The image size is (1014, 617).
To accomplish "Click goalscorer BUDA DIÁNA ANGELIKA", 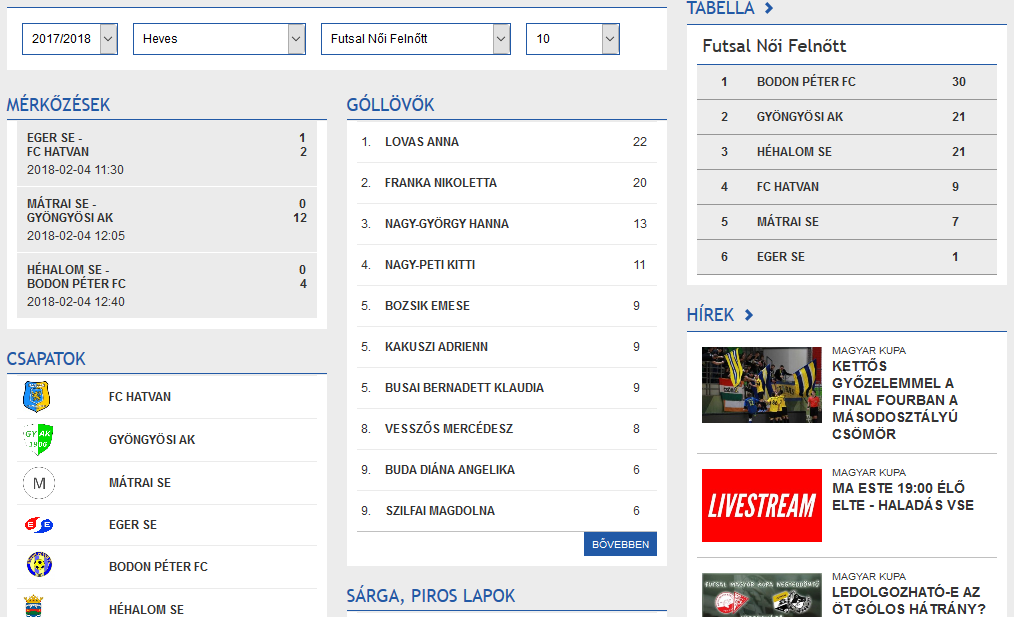I will 450,470.
